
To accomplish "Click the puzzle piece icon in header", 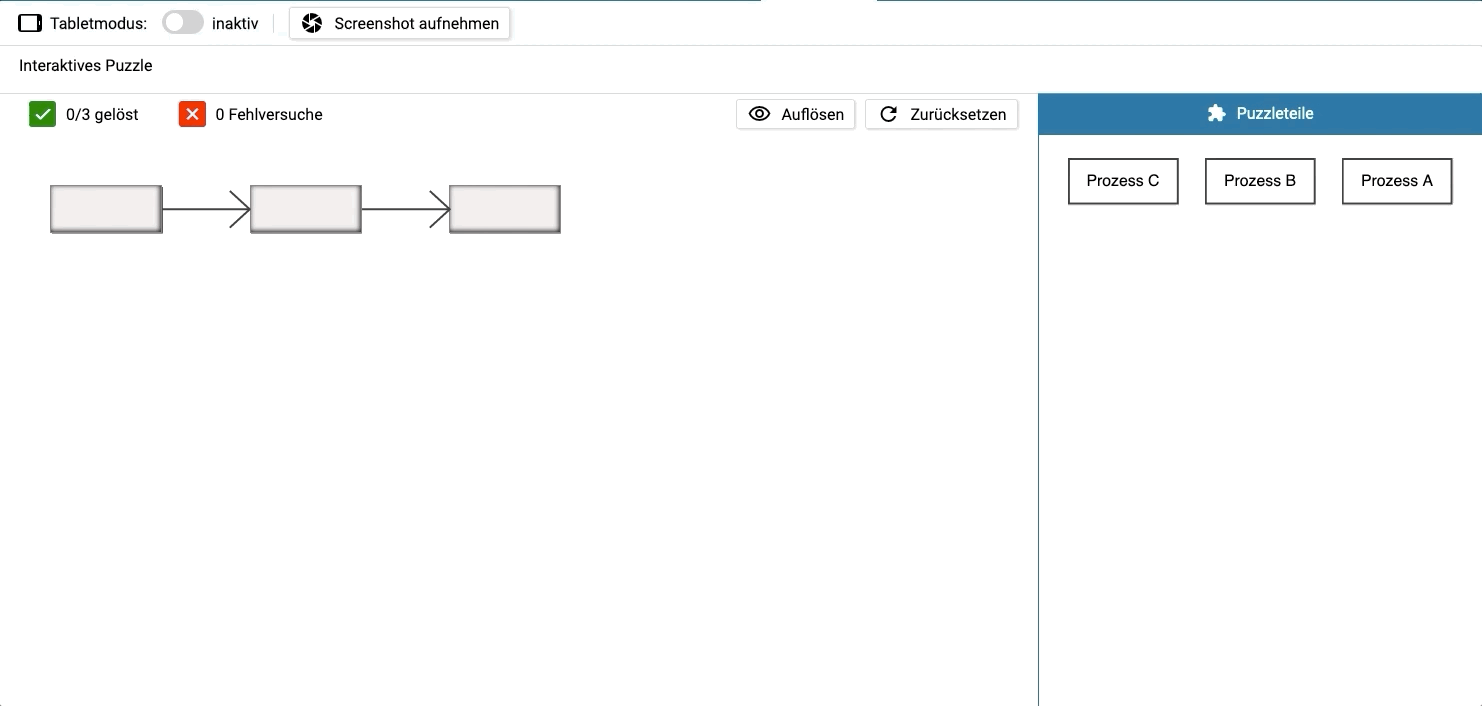I will pos(1216,113).
